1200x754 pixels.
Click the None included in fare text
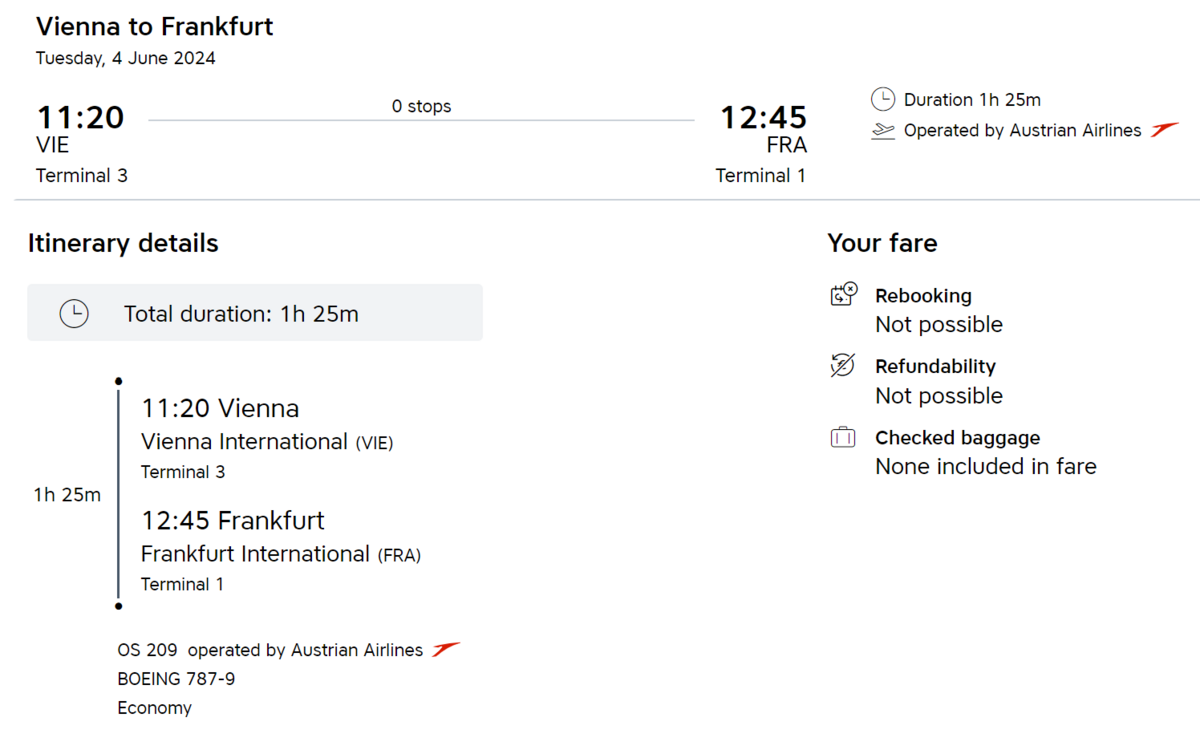coord(985,466)
